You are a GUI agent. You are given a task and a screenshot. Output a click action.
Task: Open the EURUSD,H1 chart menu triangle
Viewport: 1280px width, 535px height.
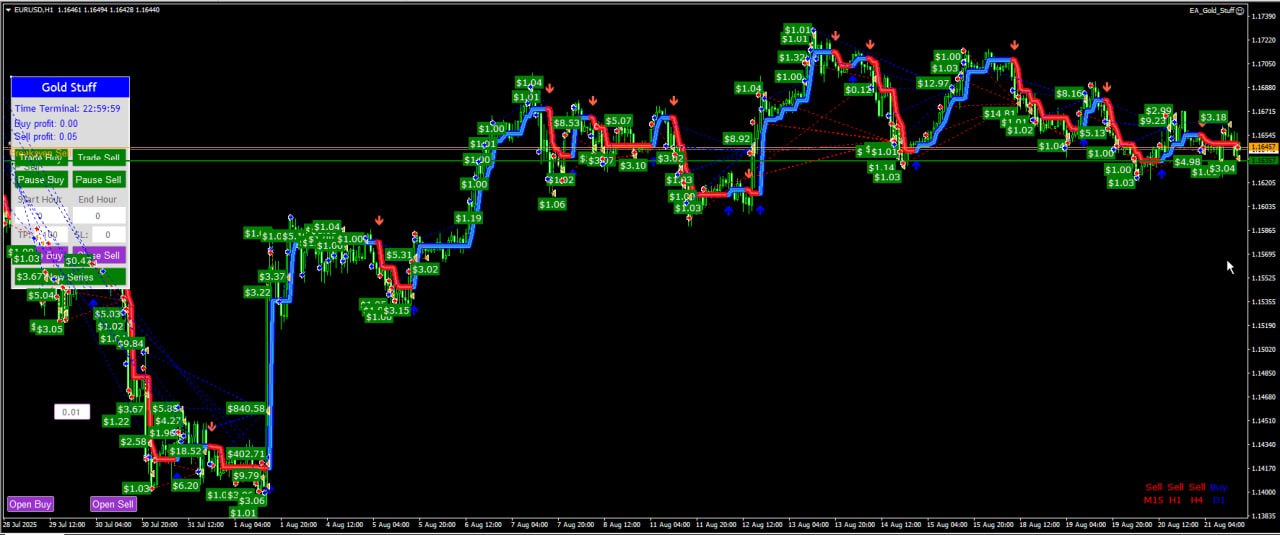pos(7,9)
